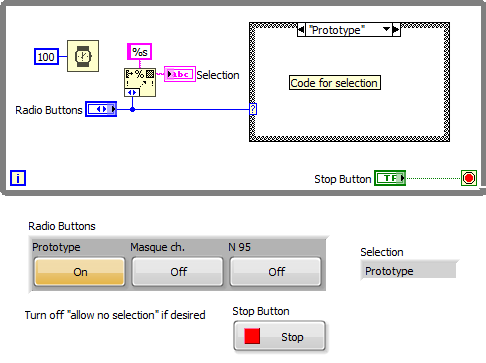The image size is (486, 363).
Task: Click the %s format string constant
Action: 140,52
